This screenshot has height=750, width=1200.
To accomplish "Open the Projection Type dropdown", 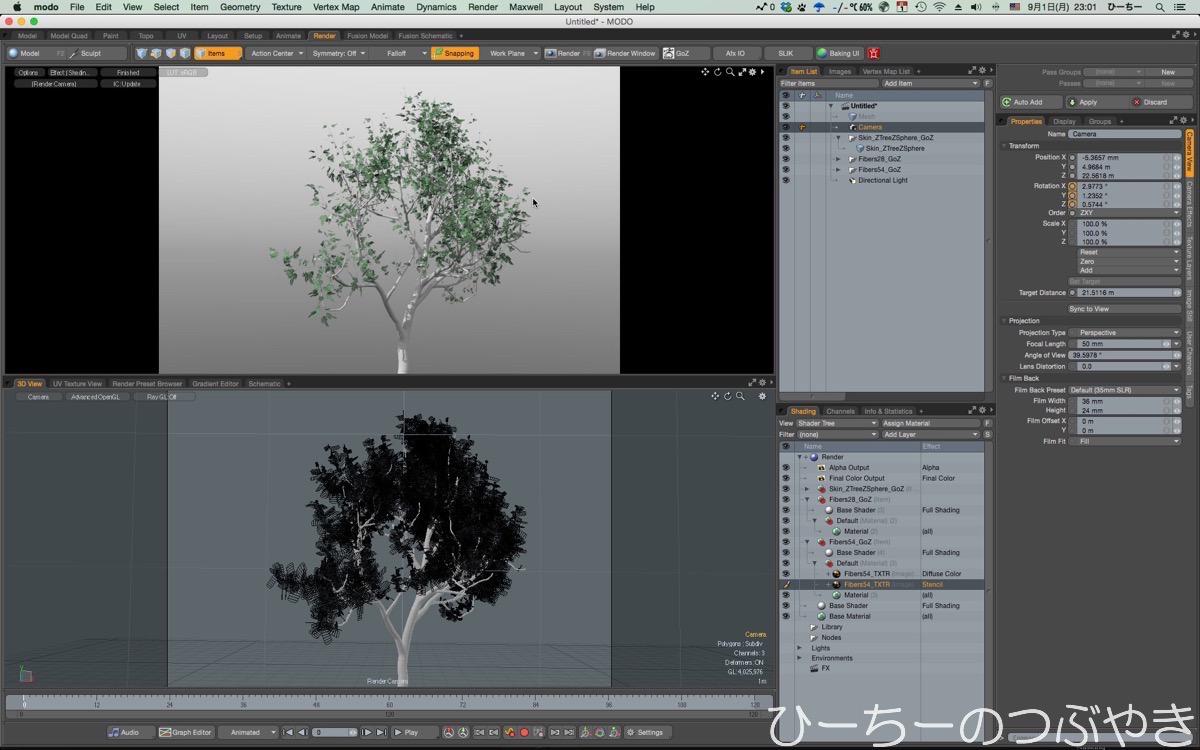I will (1127, 333).
